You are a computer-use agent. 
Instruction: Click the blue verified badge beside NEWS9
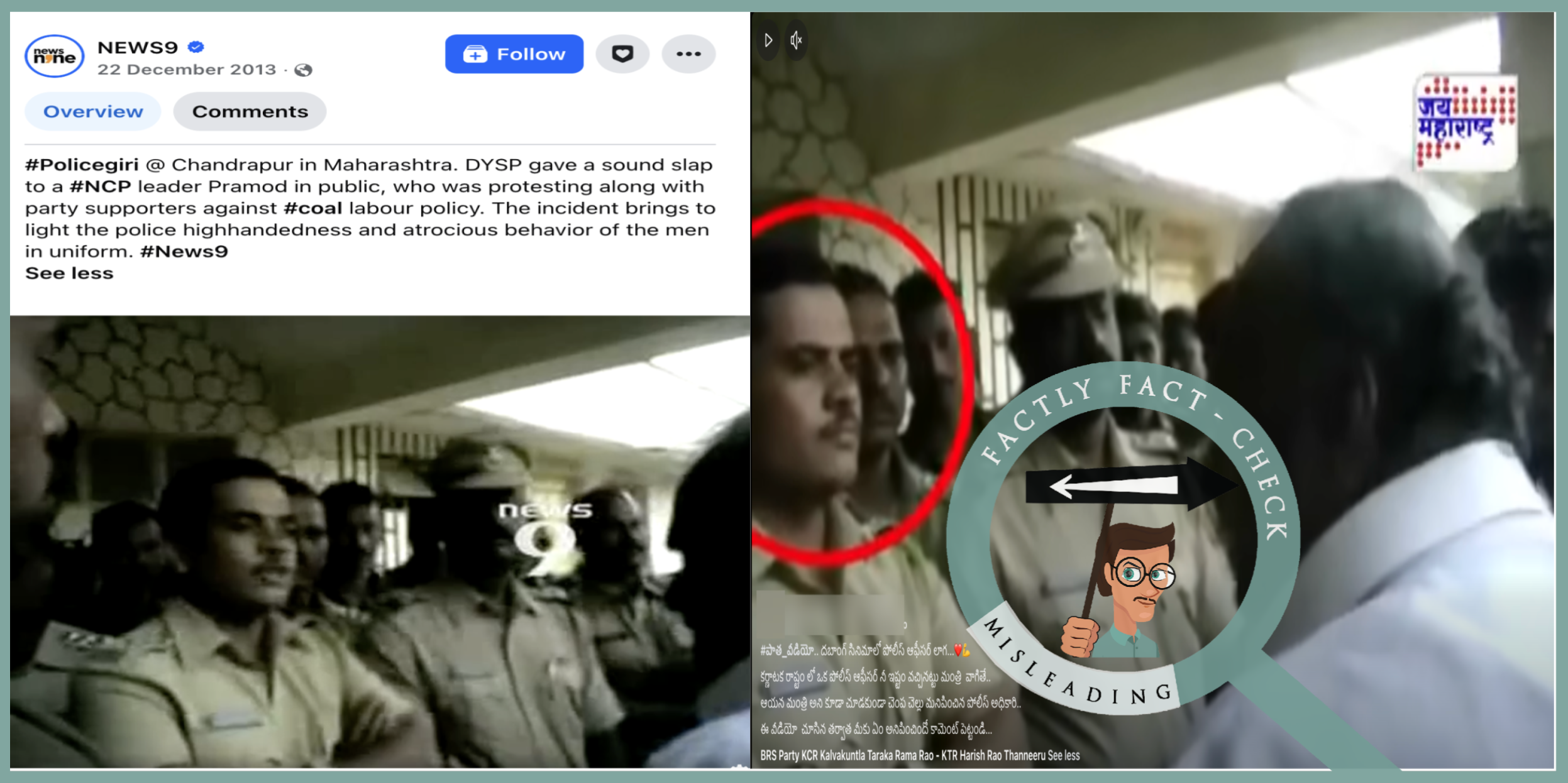pyautogui.click(x=196, y=47)
